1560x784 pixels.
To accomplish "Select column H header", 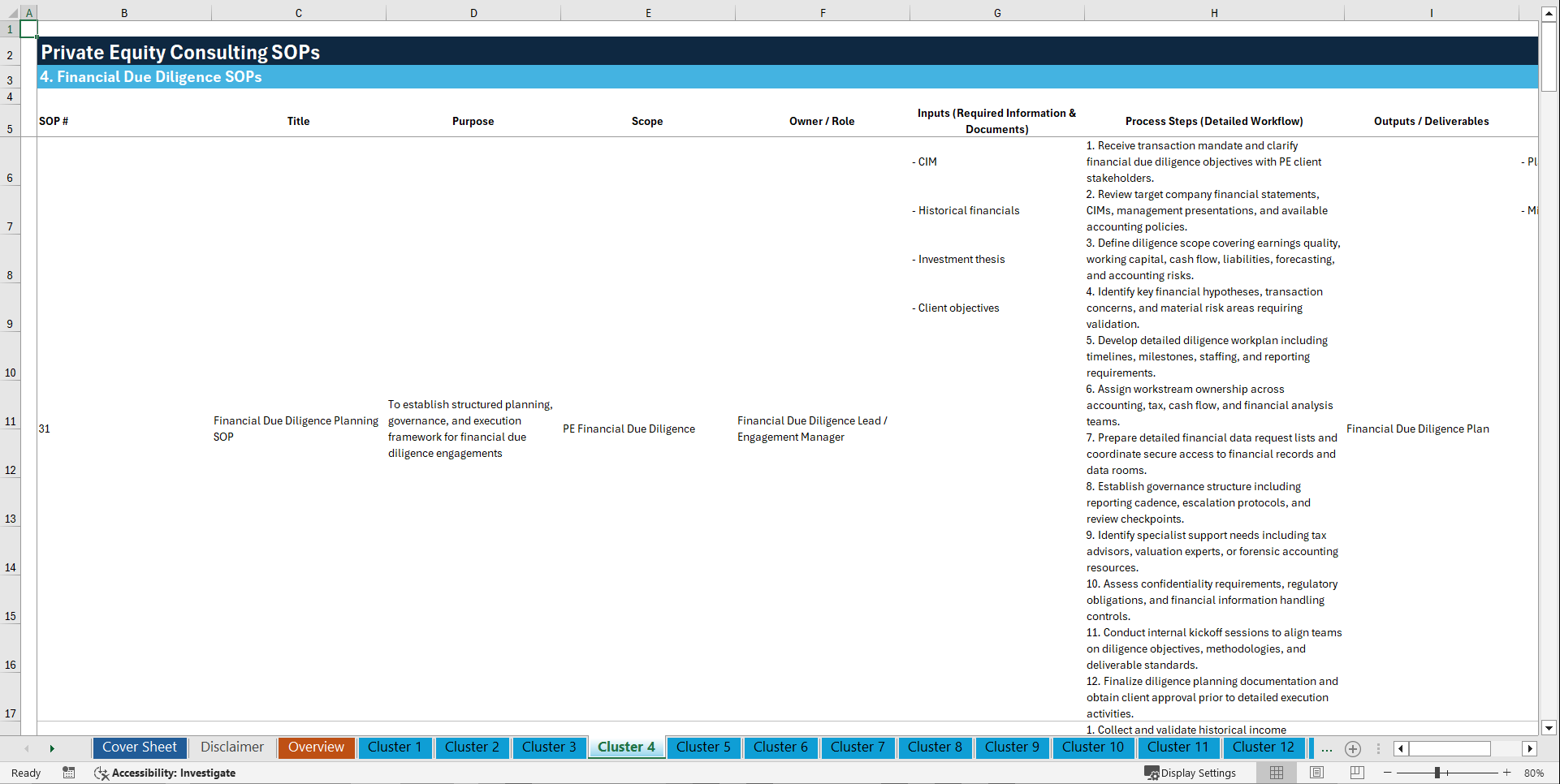I will (x=1214, y=13).
